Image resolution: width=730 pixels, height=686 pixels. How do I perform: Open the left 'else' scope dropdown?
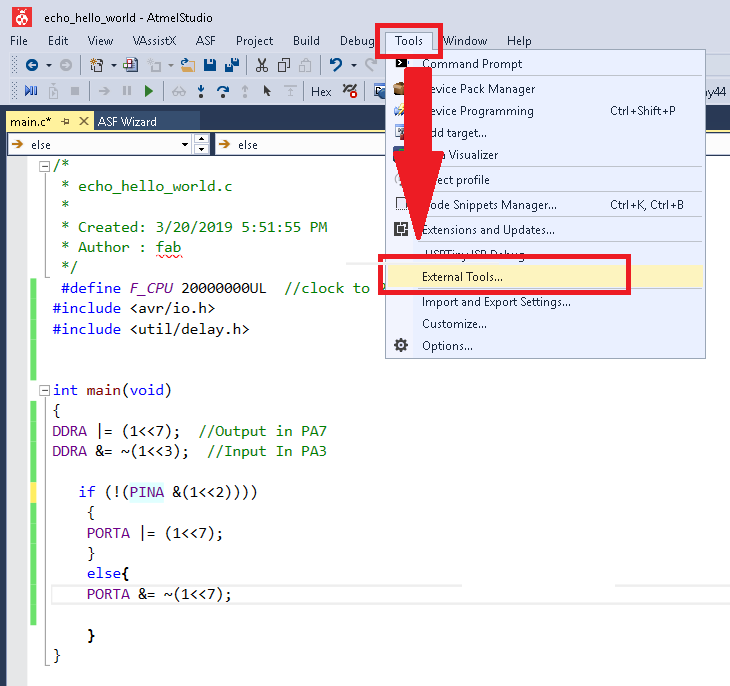(x=185, y=144)
